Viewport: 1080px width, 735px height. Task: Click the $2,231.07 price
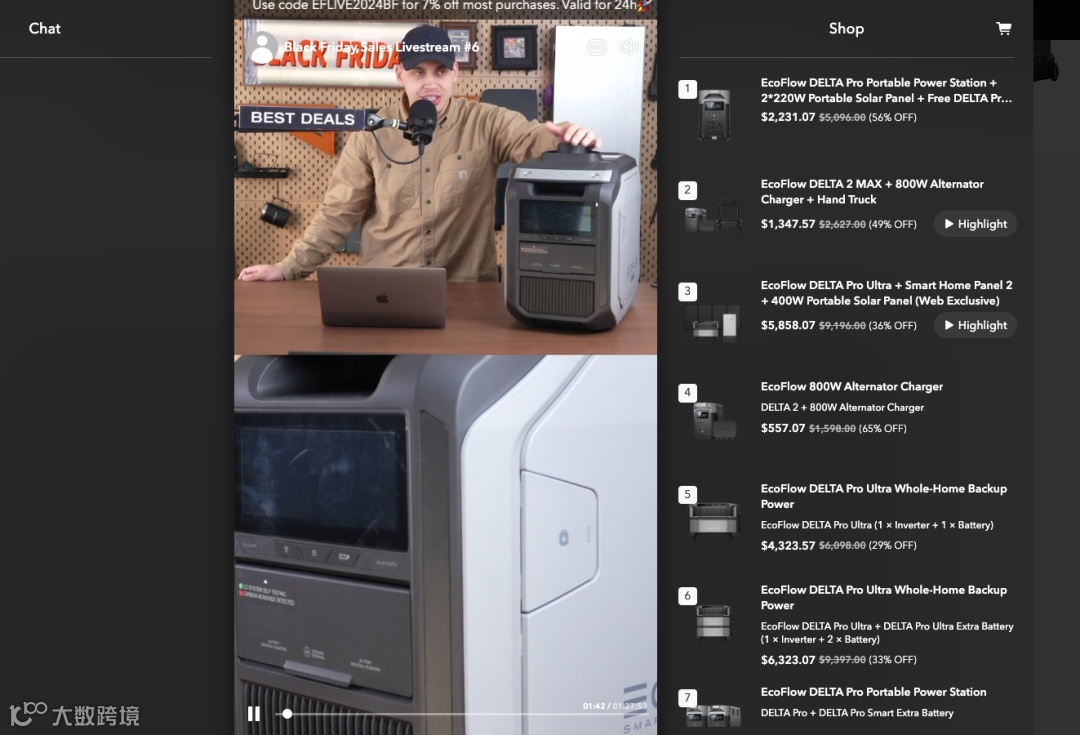[788, 117]
